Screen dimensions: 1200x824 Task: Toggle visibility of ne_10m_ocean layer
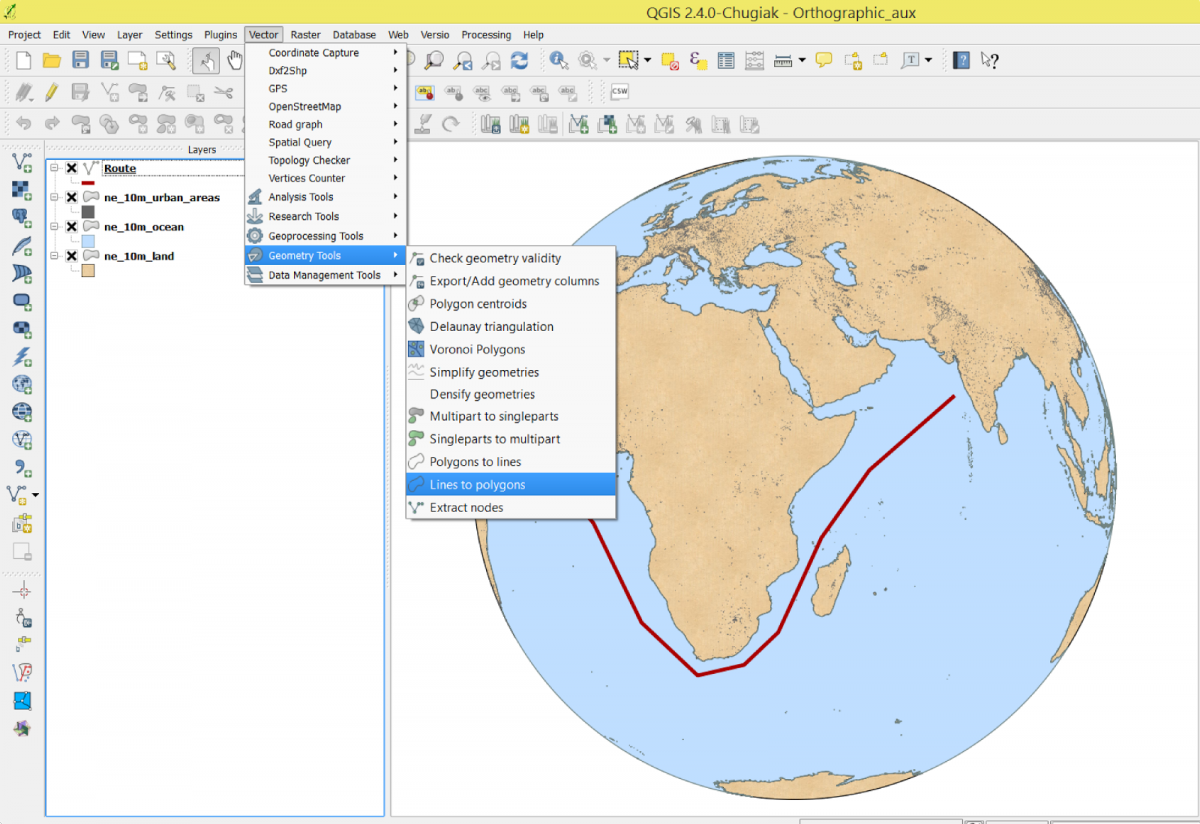click(x=72, y=227)
